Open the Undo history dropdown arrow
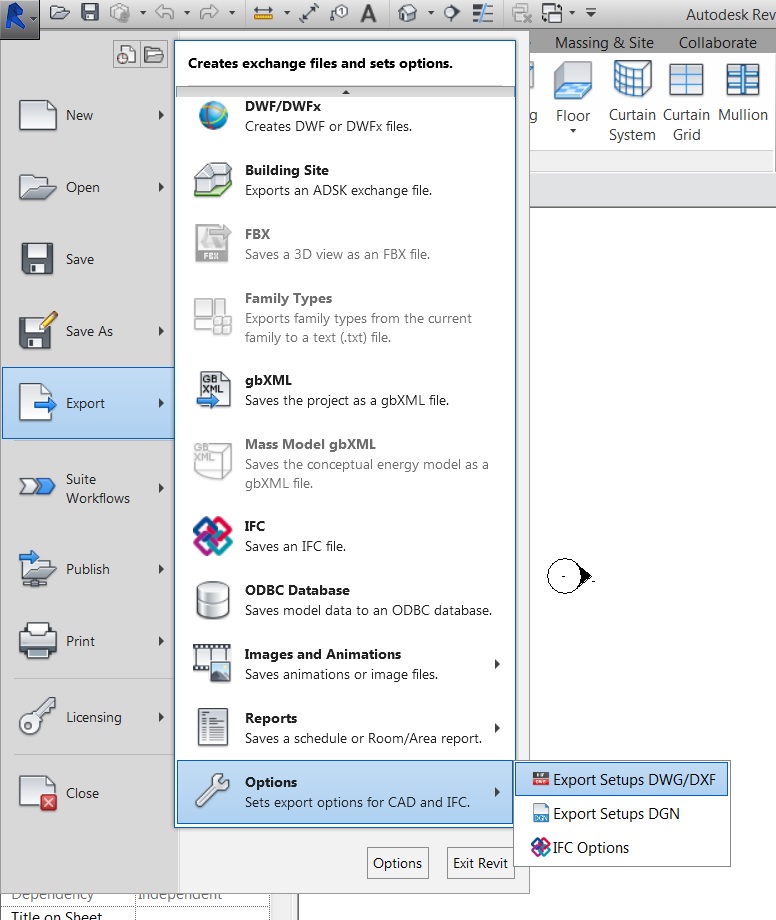Image resolution: width=776 pixels, height=920 pixels. tap(187, 12)
